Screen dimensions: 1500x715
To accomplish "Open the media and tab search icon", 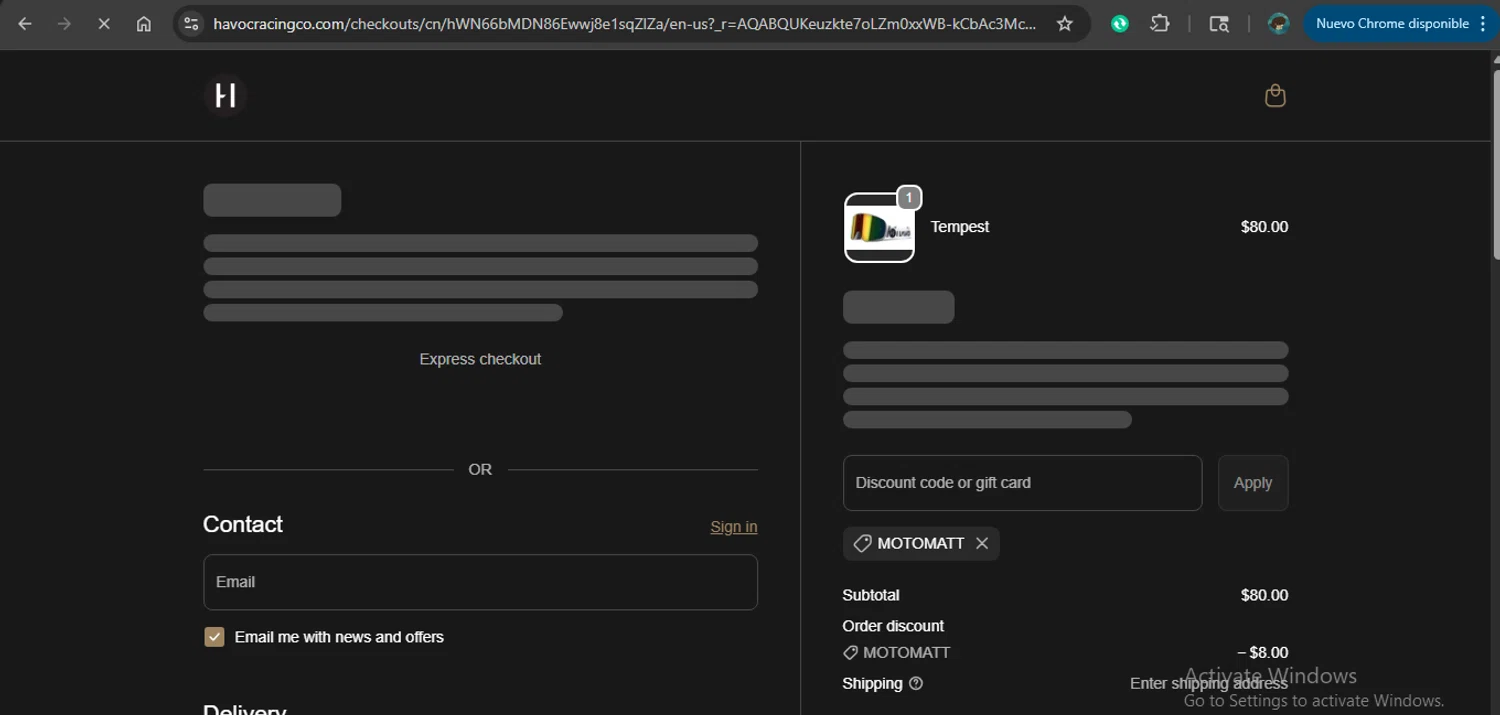I will 1219,23.
